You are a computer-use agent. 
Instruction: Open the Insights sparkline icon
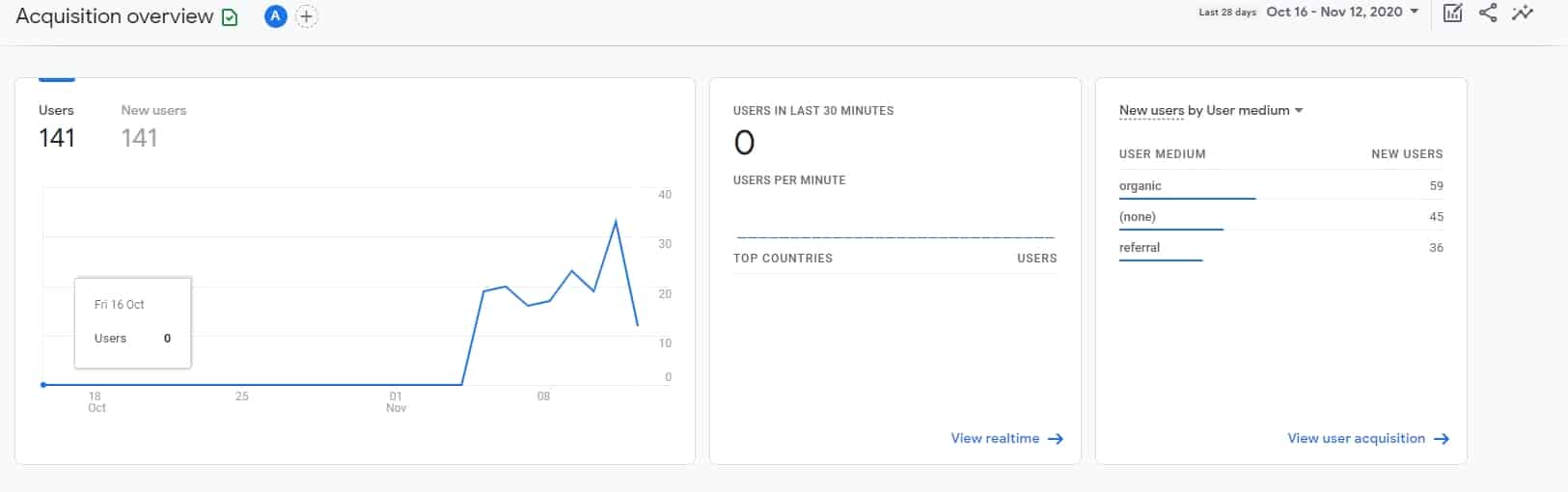pos(1523,13)
